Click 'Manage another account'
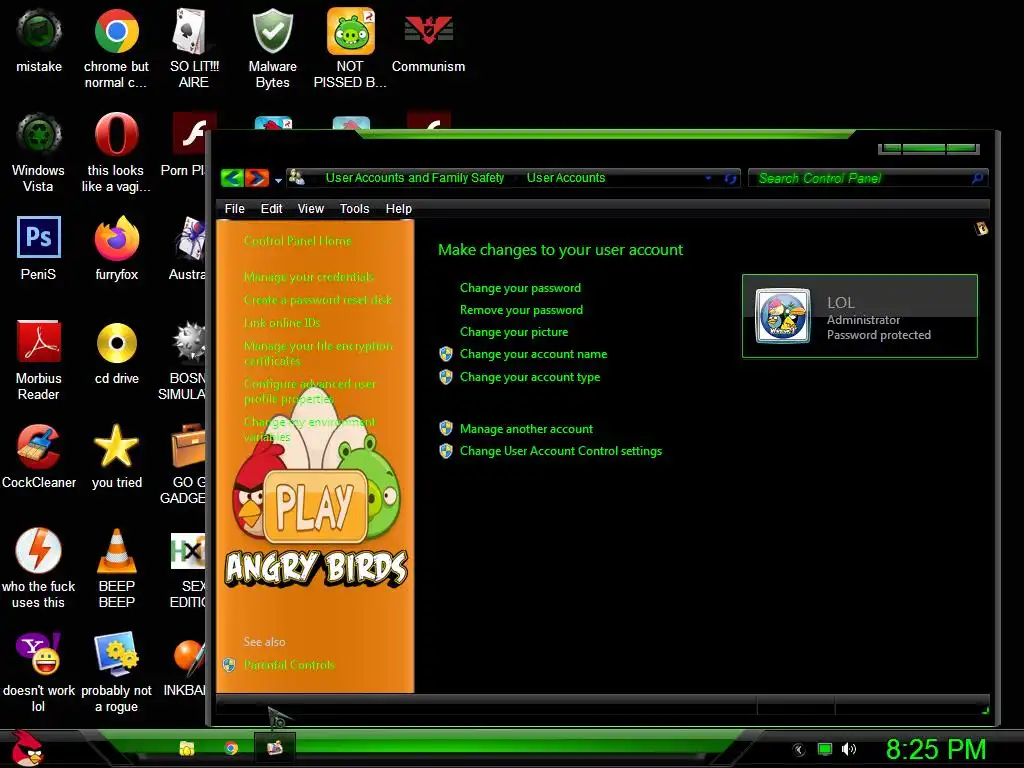This screenshot has width=1024, height=768. point(526,429)
